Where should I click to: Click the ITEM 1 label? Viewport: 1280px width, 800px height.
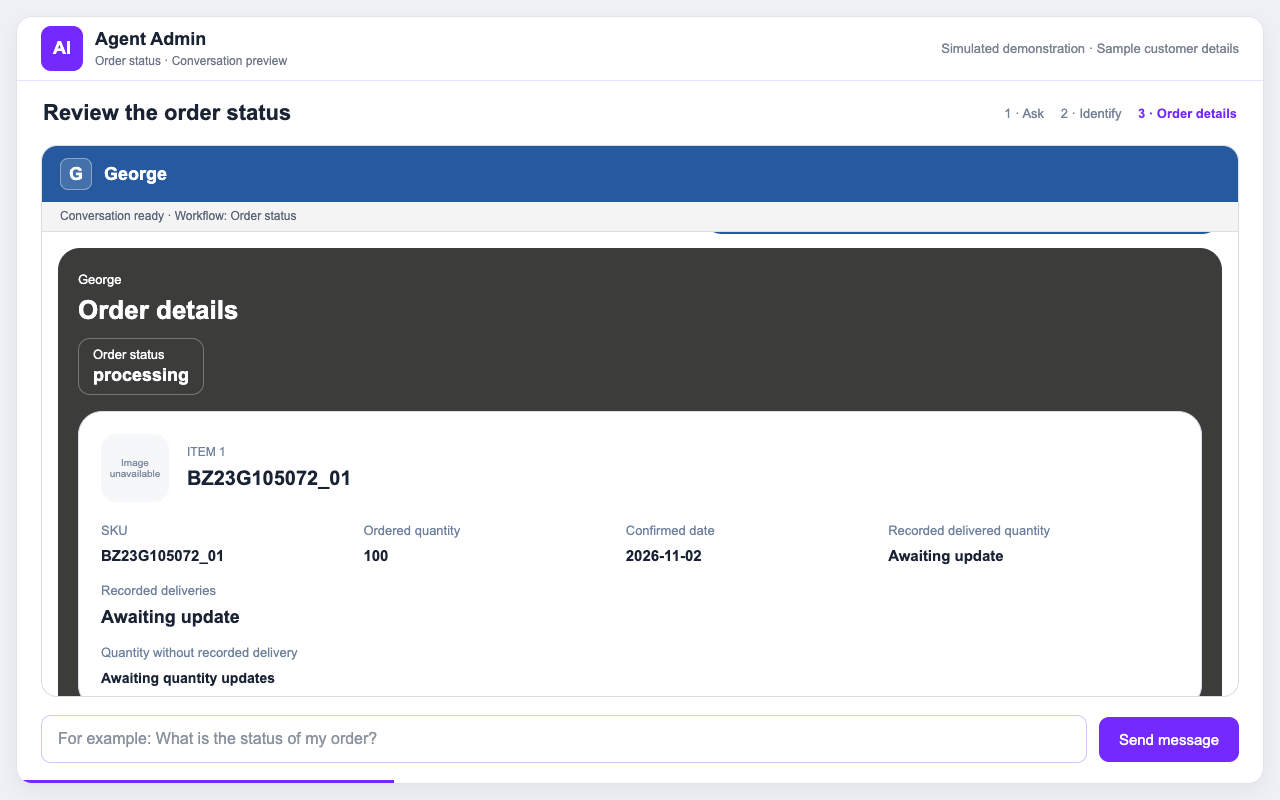[206, 452]
